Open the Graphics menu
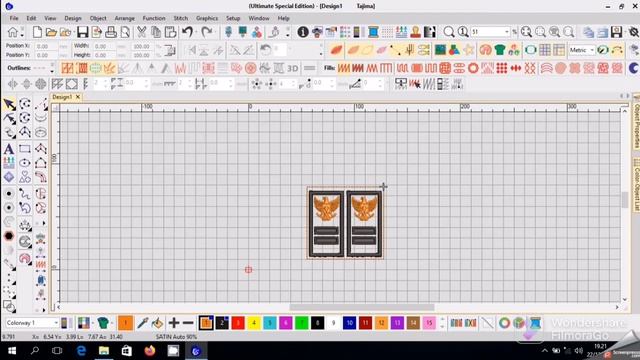Screen dimensions: 640x360 click(x=207, y=18)
